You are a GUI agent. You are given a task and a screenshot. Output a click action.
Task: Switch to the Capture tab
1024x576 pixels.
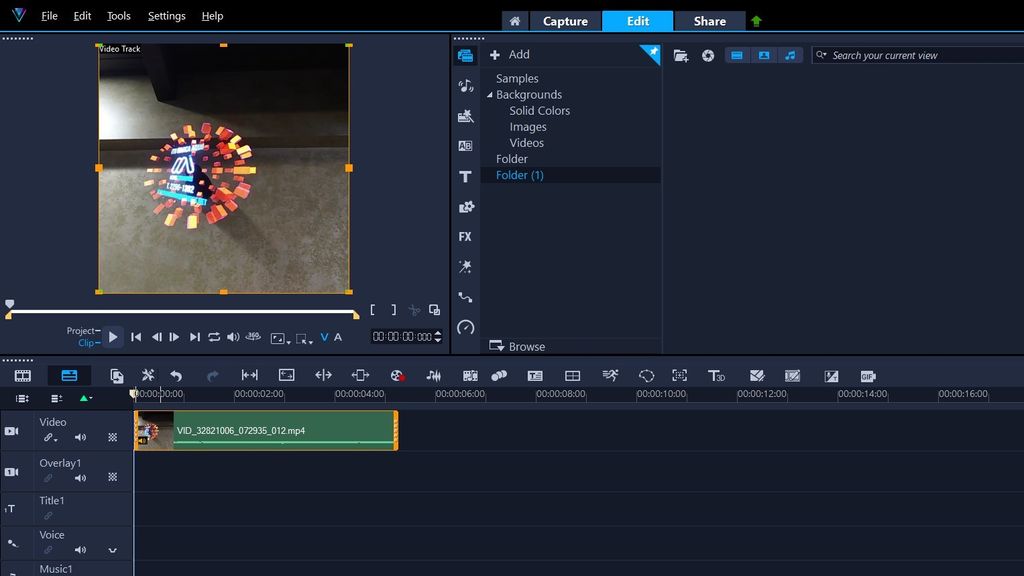pos(566,20)
